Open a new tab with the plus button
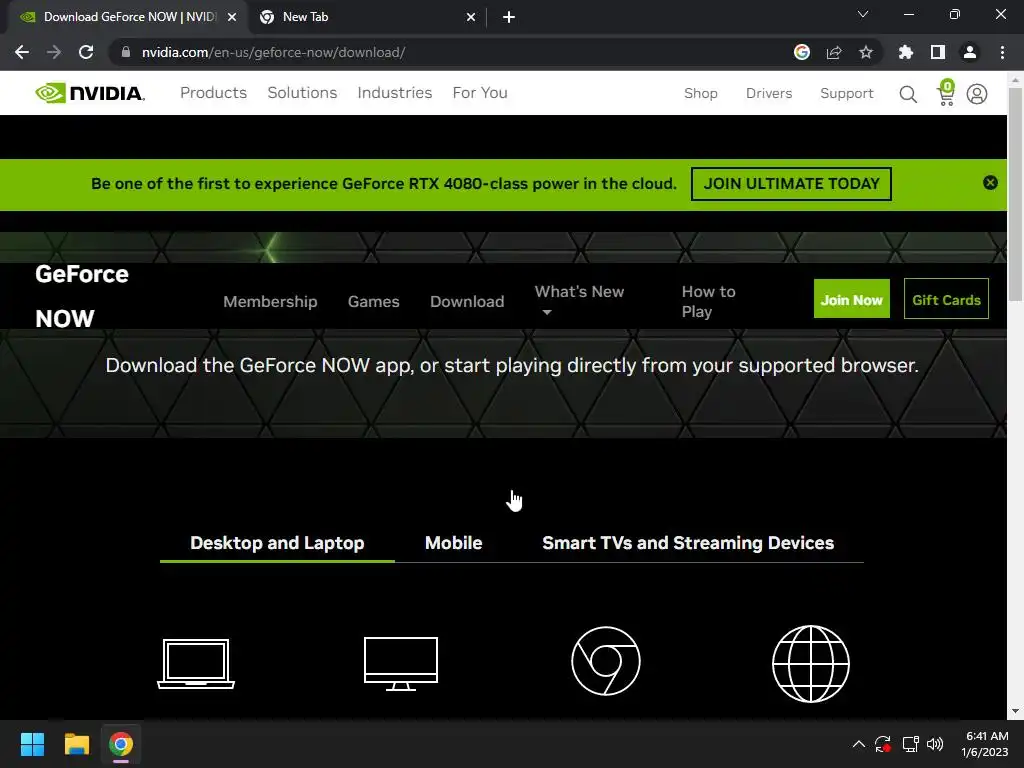Image resolution: width=1024 pixels, height=768 pixels. point(509,17)
